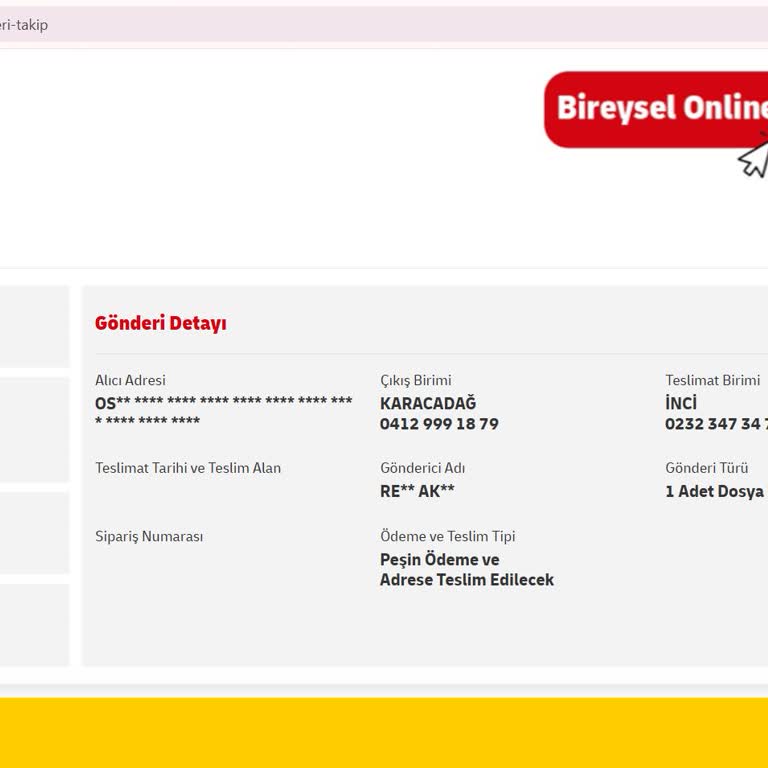Click the Sipariş Numarası label
This screenshot has width=768, height=768.
point(149,536)
